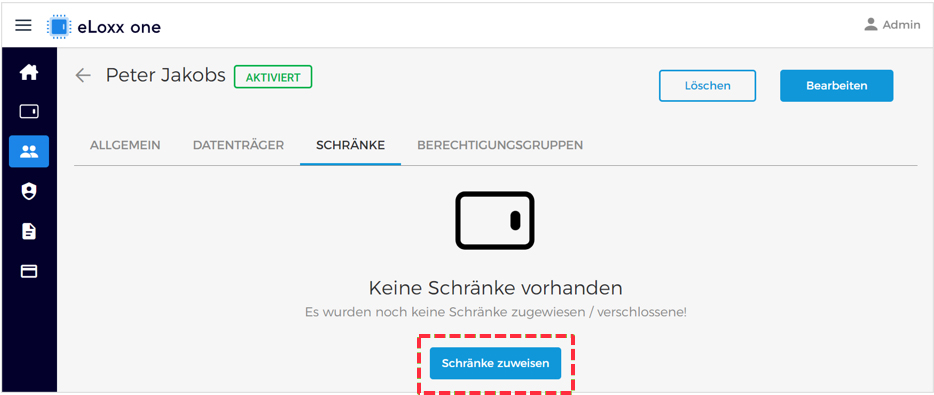Viewport: 934px width, 395px height.
Task: Open the cabinets icon in sidebar
Action: coord(29,111)
